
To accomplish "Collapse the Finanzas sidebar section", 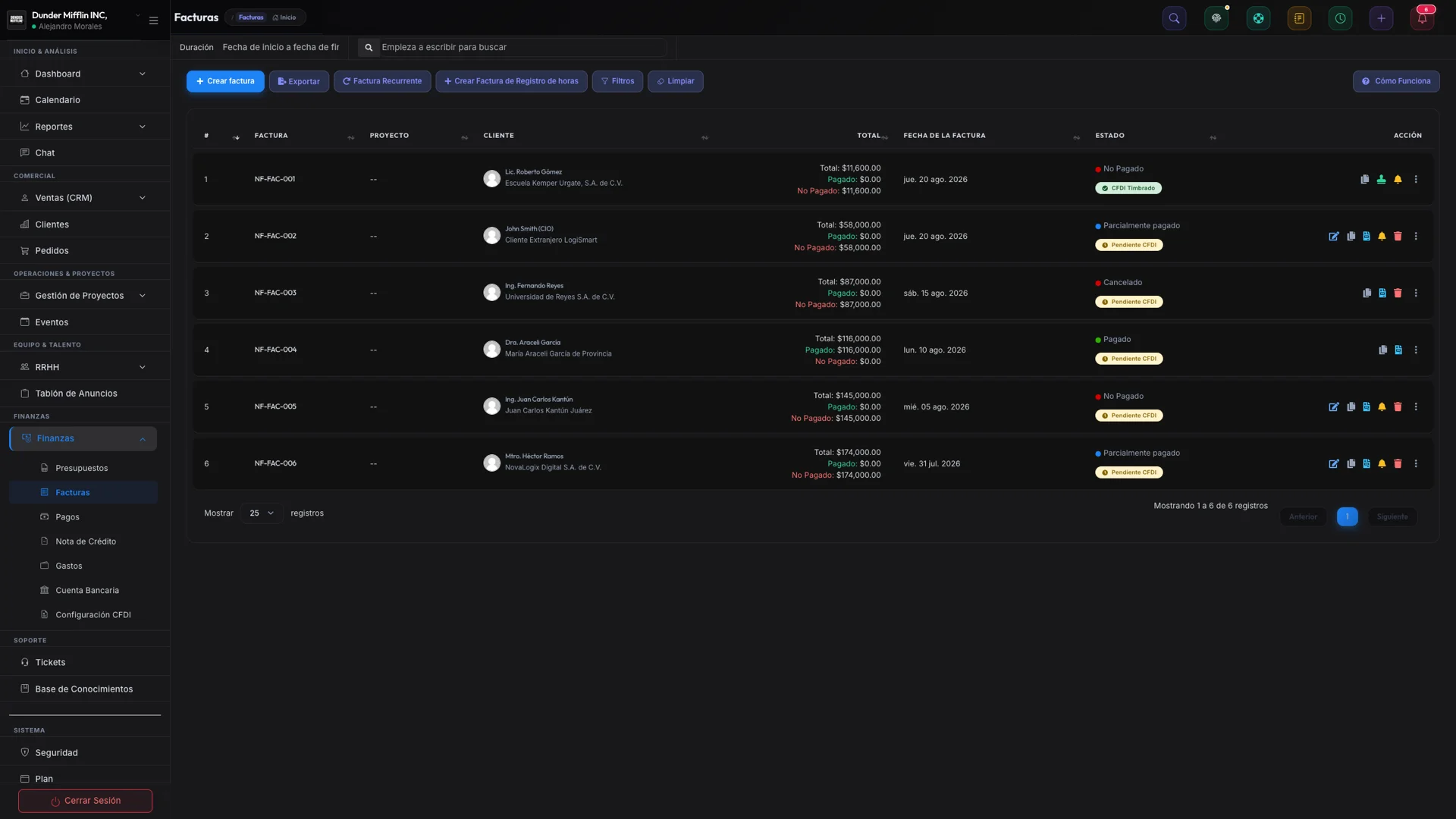I will tap(83, 439).
